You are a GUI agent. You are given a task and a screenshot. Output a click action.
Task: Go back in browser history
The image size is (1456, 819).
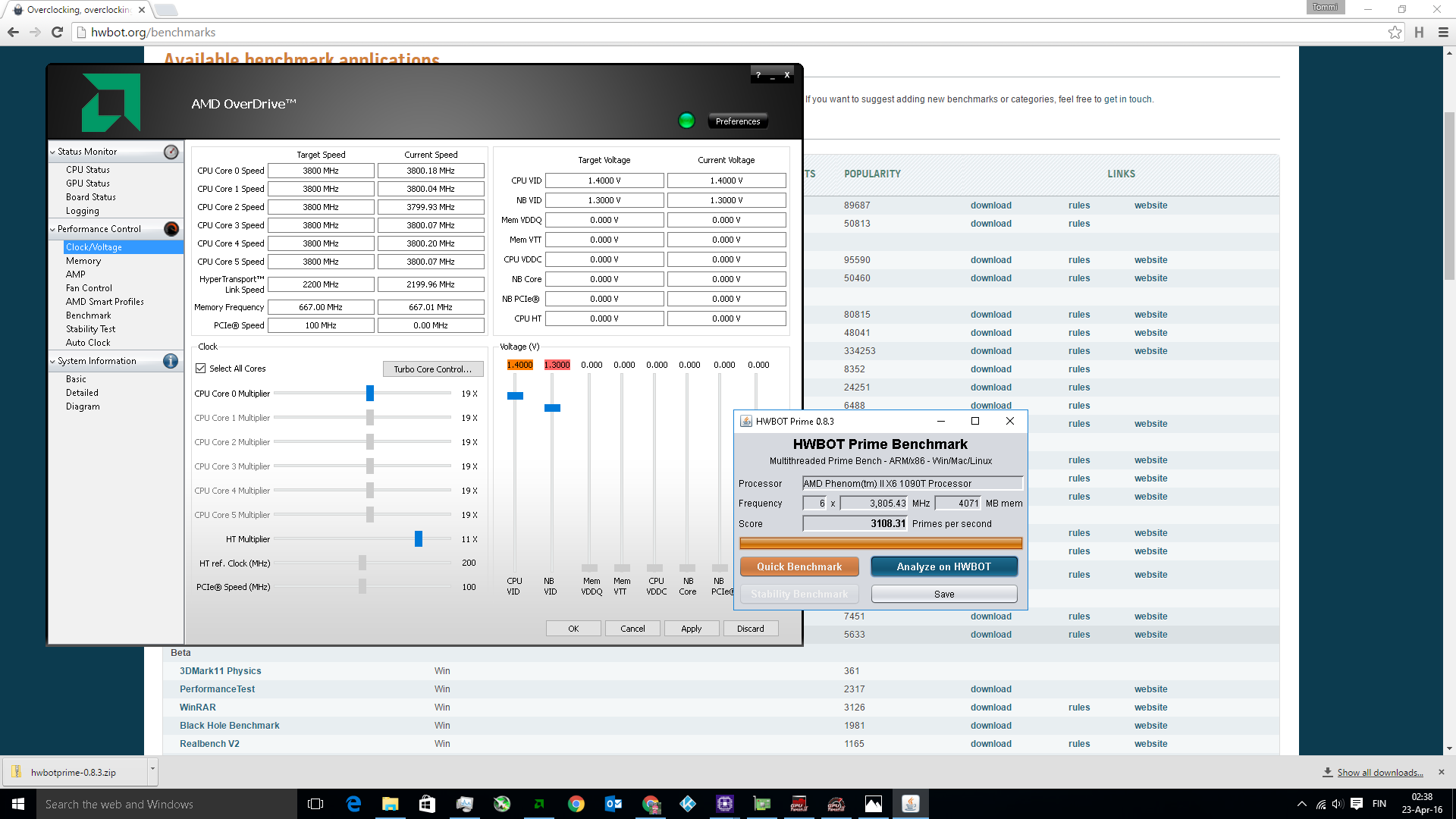click(x=13, y=32)
